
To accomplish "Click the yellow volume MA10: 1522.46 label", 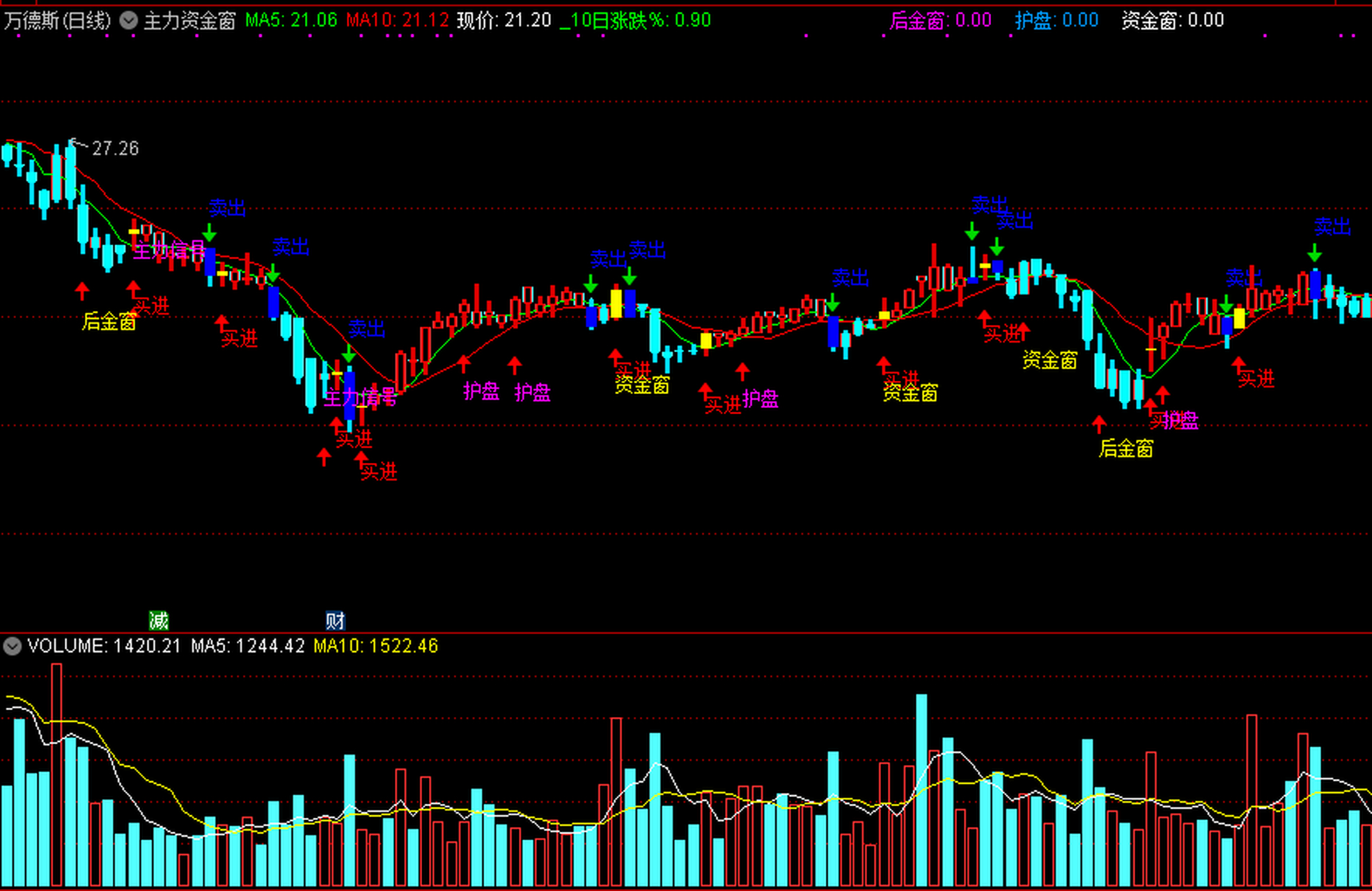I will (375, 646).
